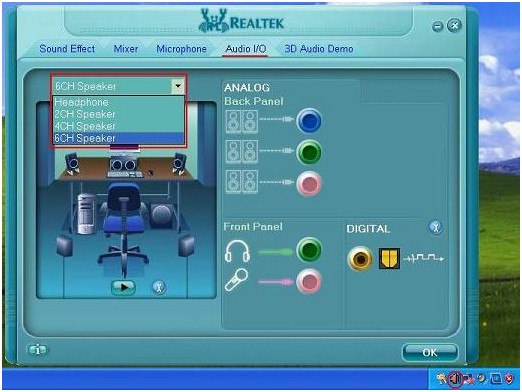Collapse the speaker configuration dropdown arrow
This screenshot has height=392, width=522.
178,86
